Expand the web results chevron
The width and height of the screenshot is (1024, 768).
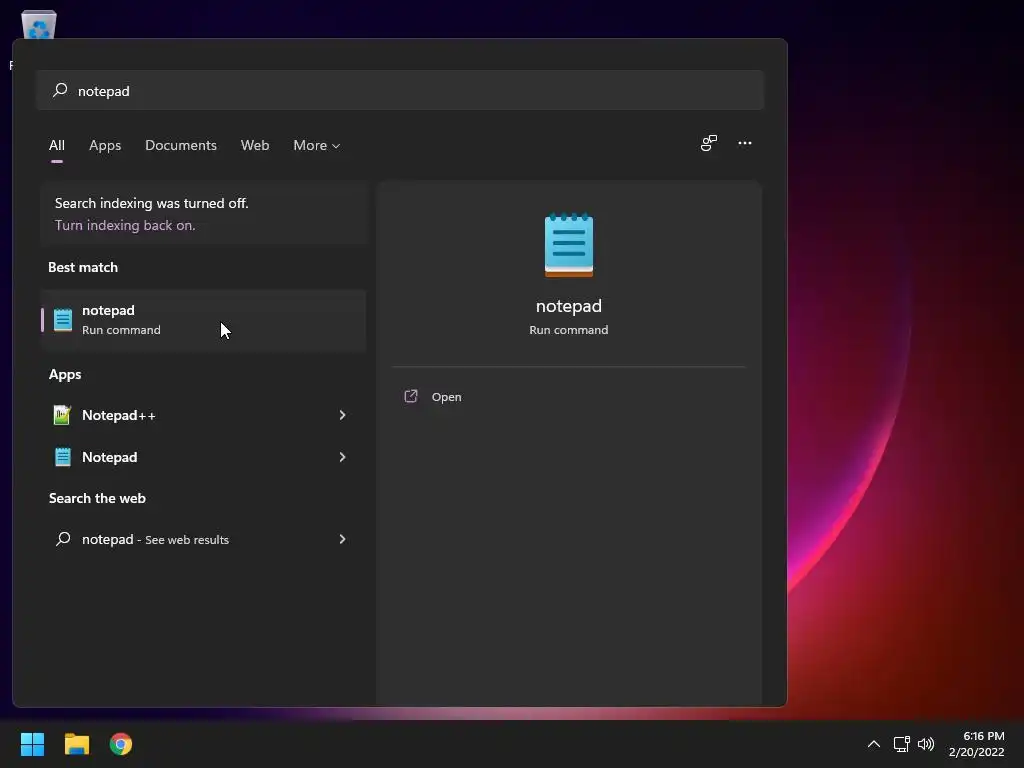pyautogui.click(x=342, y=539)
